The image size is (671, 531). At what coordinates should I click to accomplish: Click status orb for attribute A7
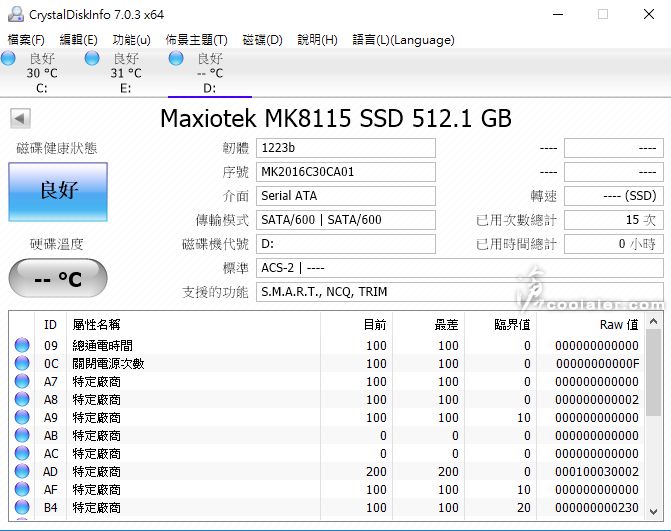tap(22, 381)
